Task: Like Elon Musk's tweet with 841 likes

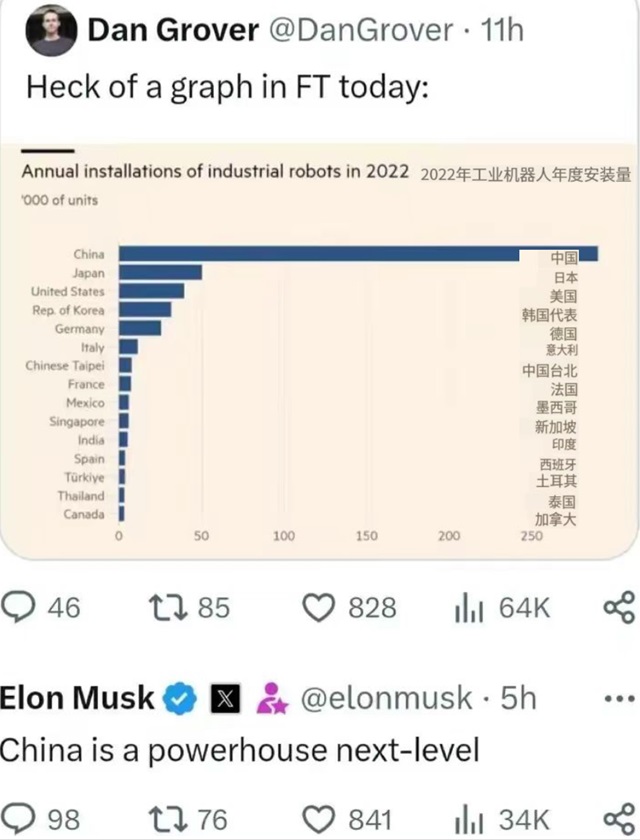Action: [x=319, y=820]
